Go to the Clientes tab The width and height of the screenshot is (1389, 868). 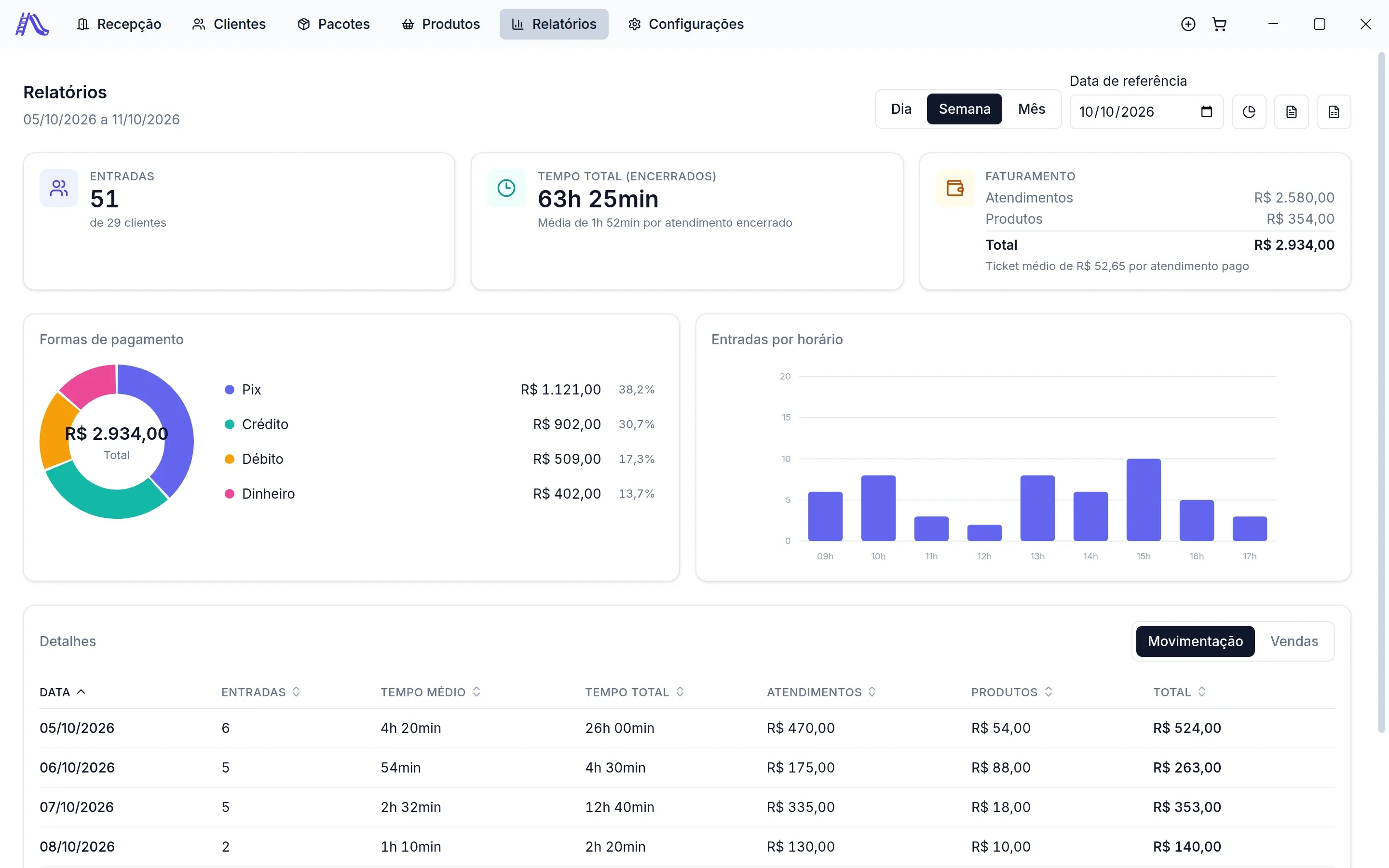(229, 24)
